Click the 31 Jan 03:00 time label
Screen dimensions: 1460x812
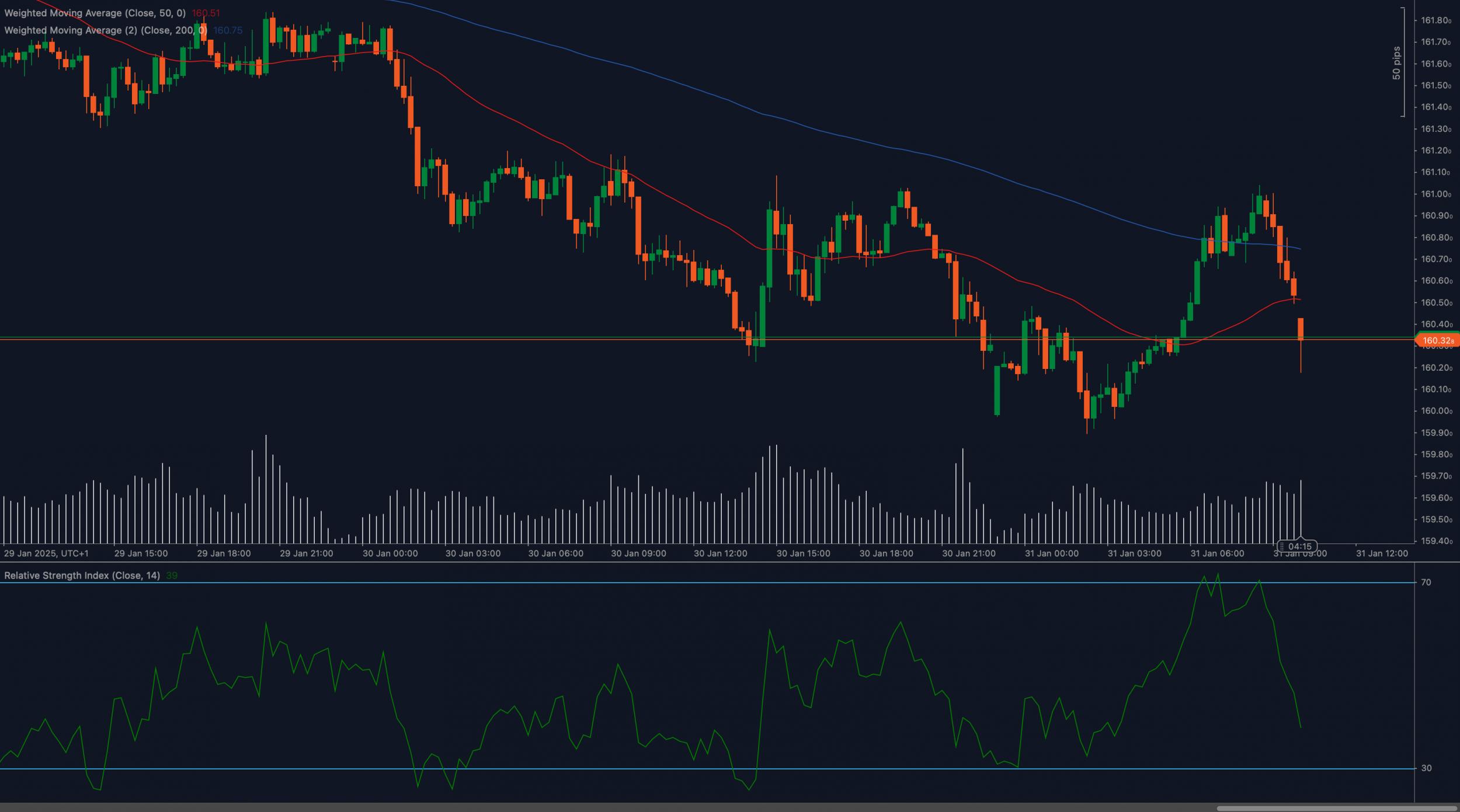[x=1134, y=553]
